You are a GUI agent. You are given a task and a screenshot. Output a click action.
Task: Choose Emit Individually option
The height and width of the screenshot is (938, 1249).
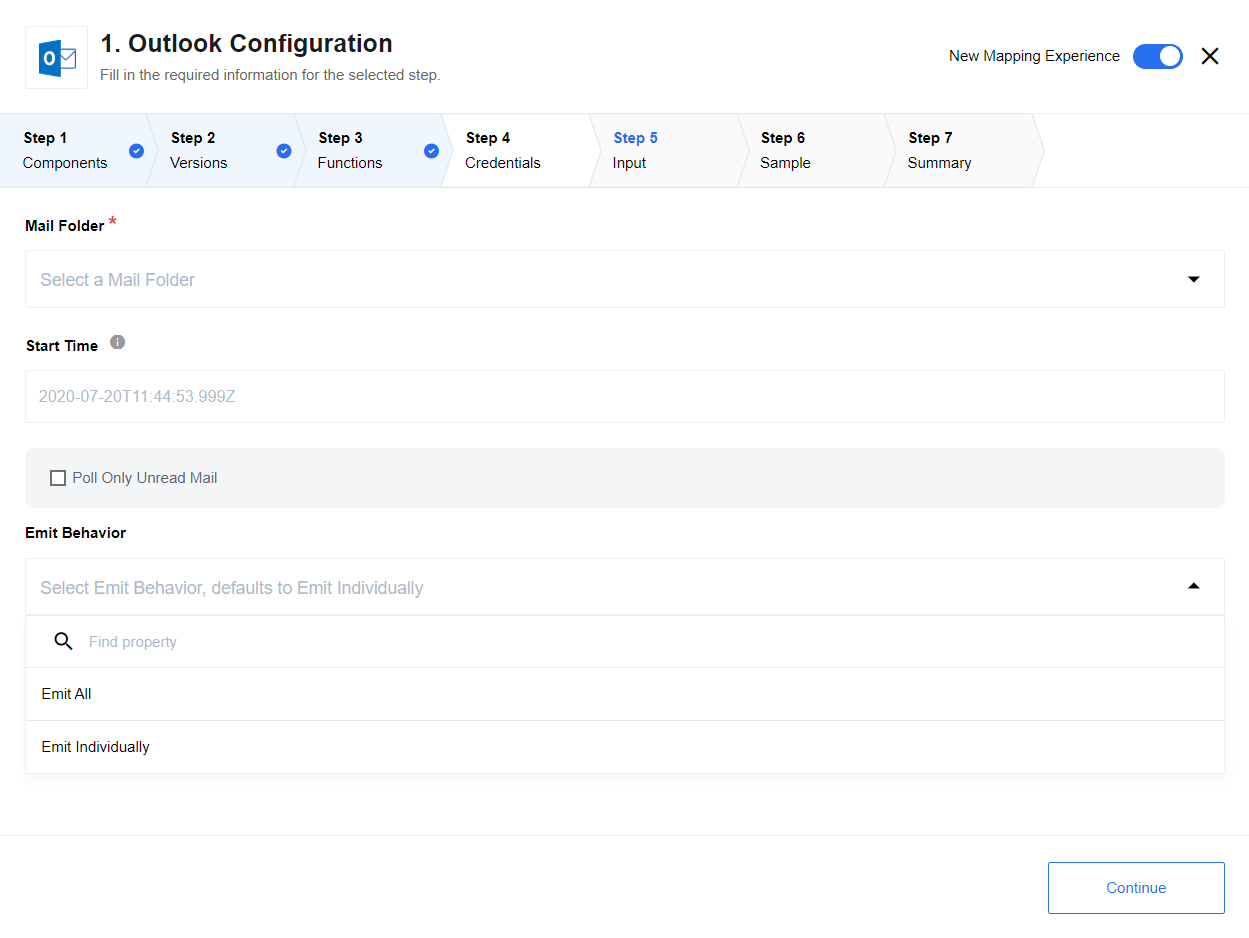624,747
